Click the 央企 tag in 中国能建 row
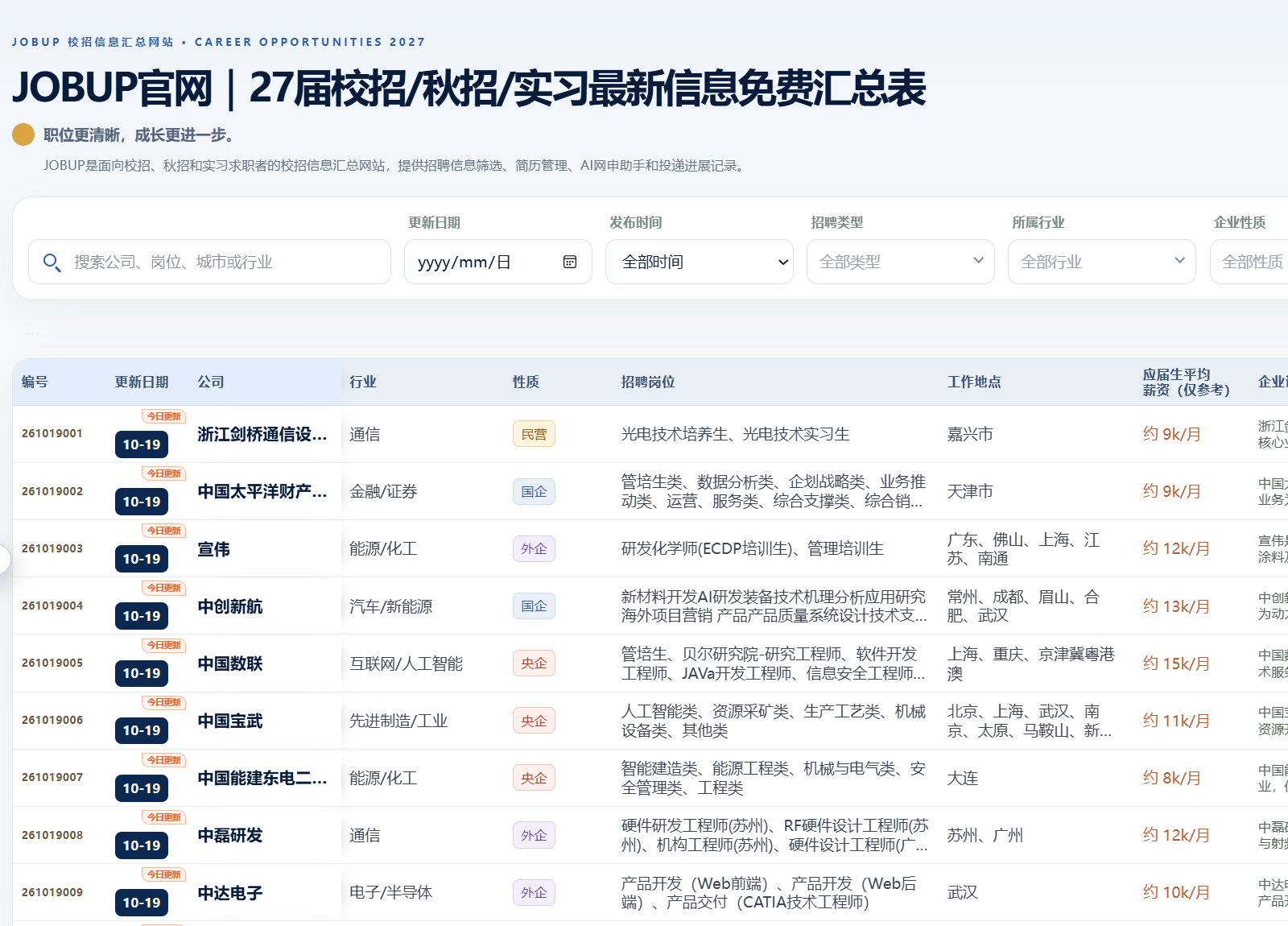This screenshot has height=926, width=1288. tap(534, 778)
